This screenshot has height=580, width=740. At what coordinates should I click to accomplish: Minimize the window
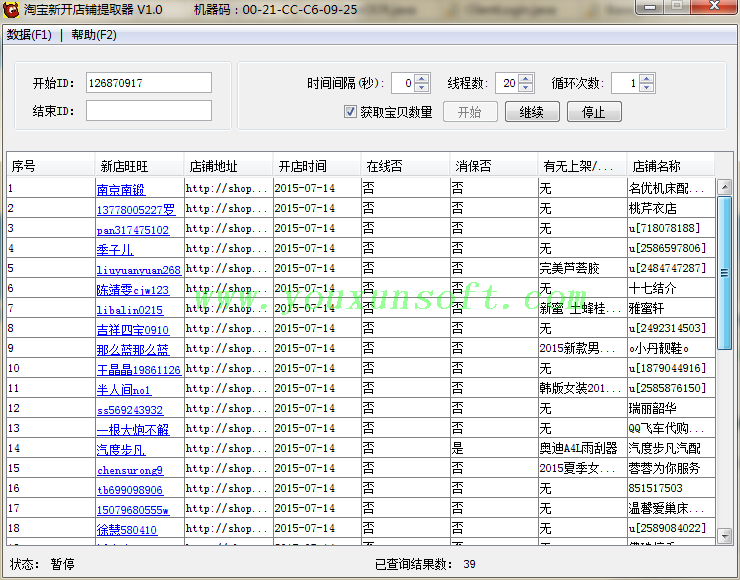650,7
